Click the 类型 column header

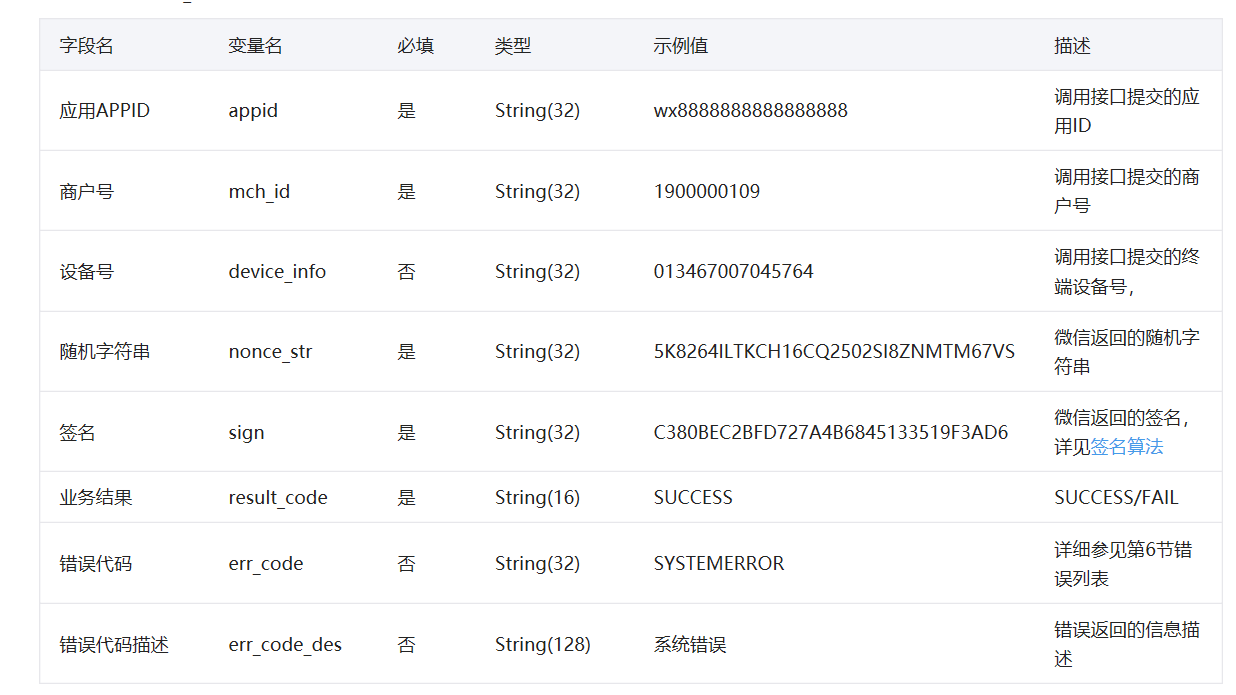[x=507, y=45]
